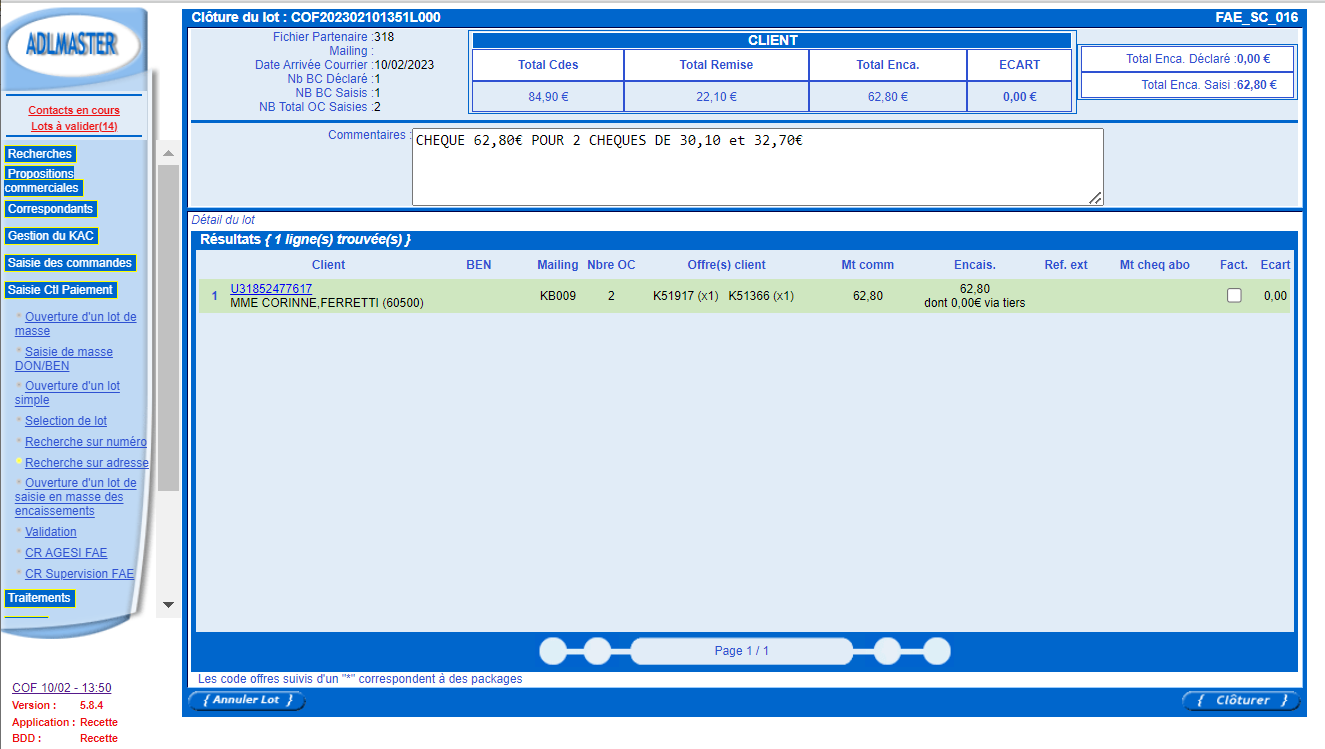The height and width of the screenshot is (749, 1325).
Task: Click the Clôturer button
Action: 1242,700
